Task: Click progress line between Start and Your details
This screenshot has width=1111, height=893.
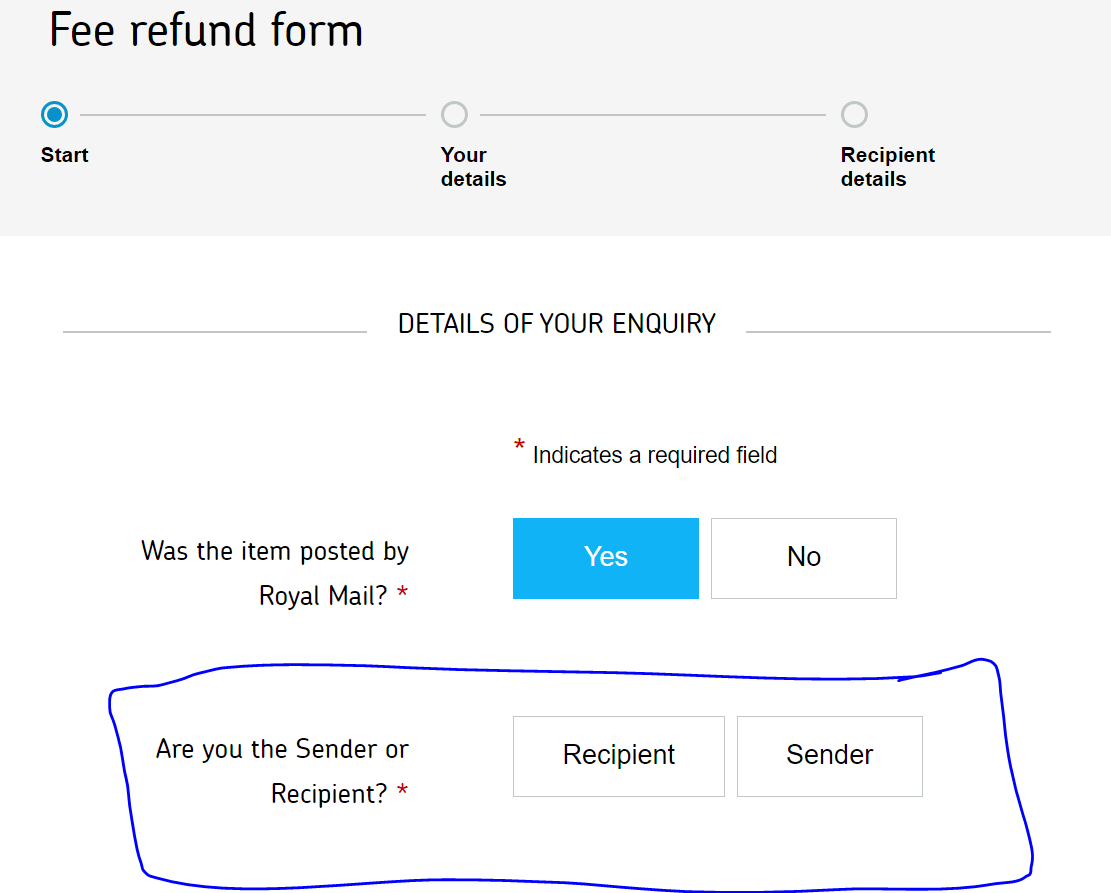Action: point(253,115)
